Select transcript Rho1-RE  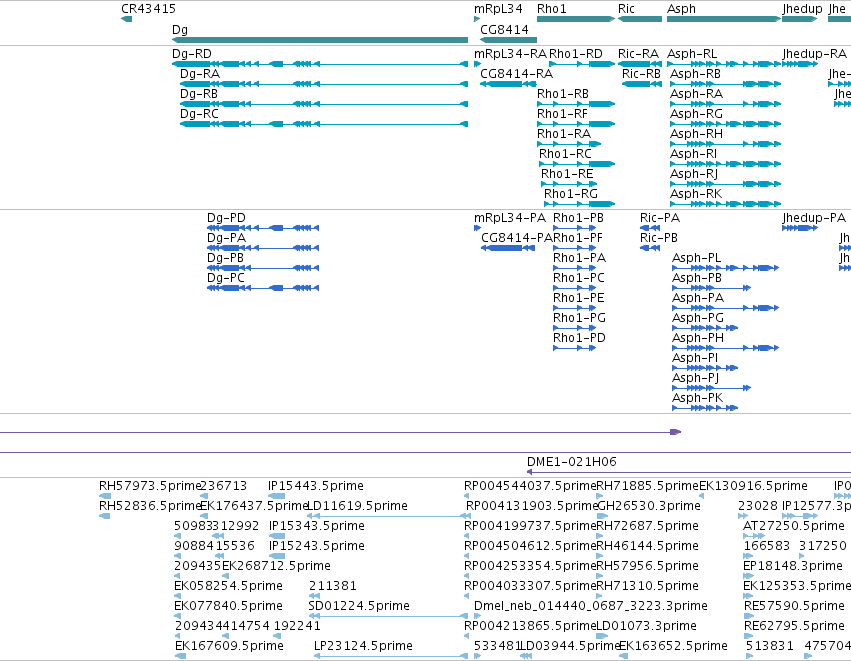click(x=569, y=184)
